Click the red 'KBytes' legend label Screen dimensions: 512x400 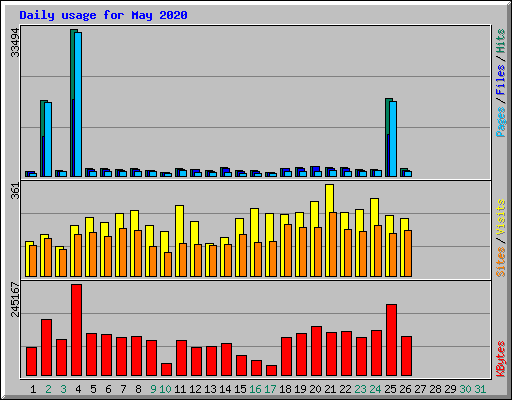501,359
